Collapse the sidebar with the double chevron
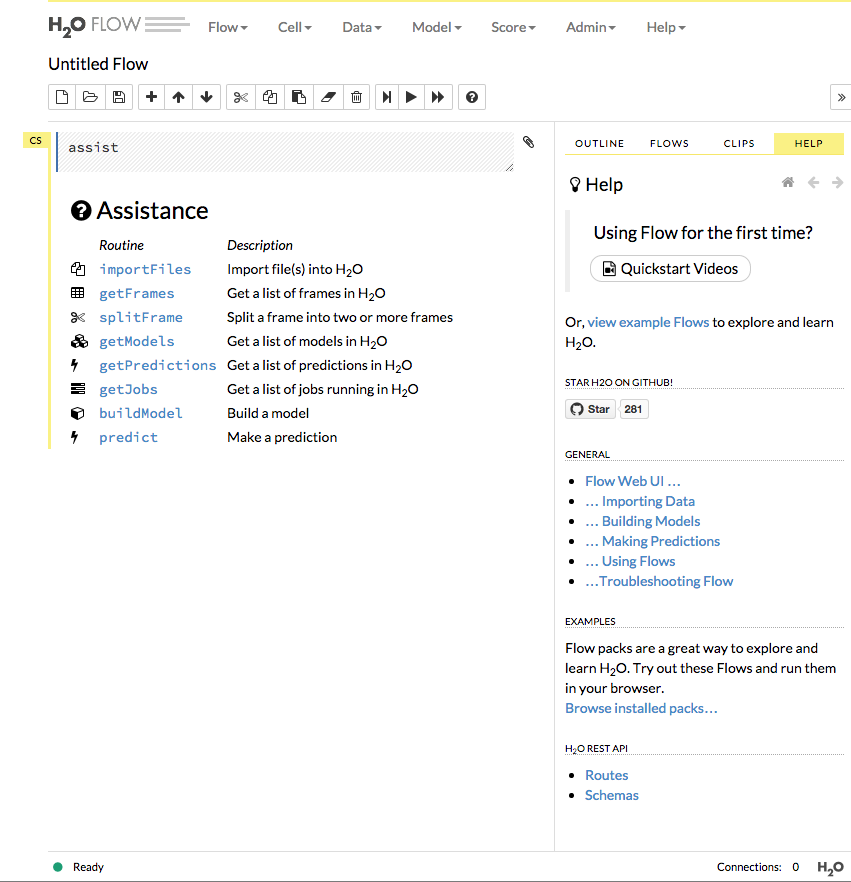Viewport: 851px width, 882px height. click(x=841, y=97)
